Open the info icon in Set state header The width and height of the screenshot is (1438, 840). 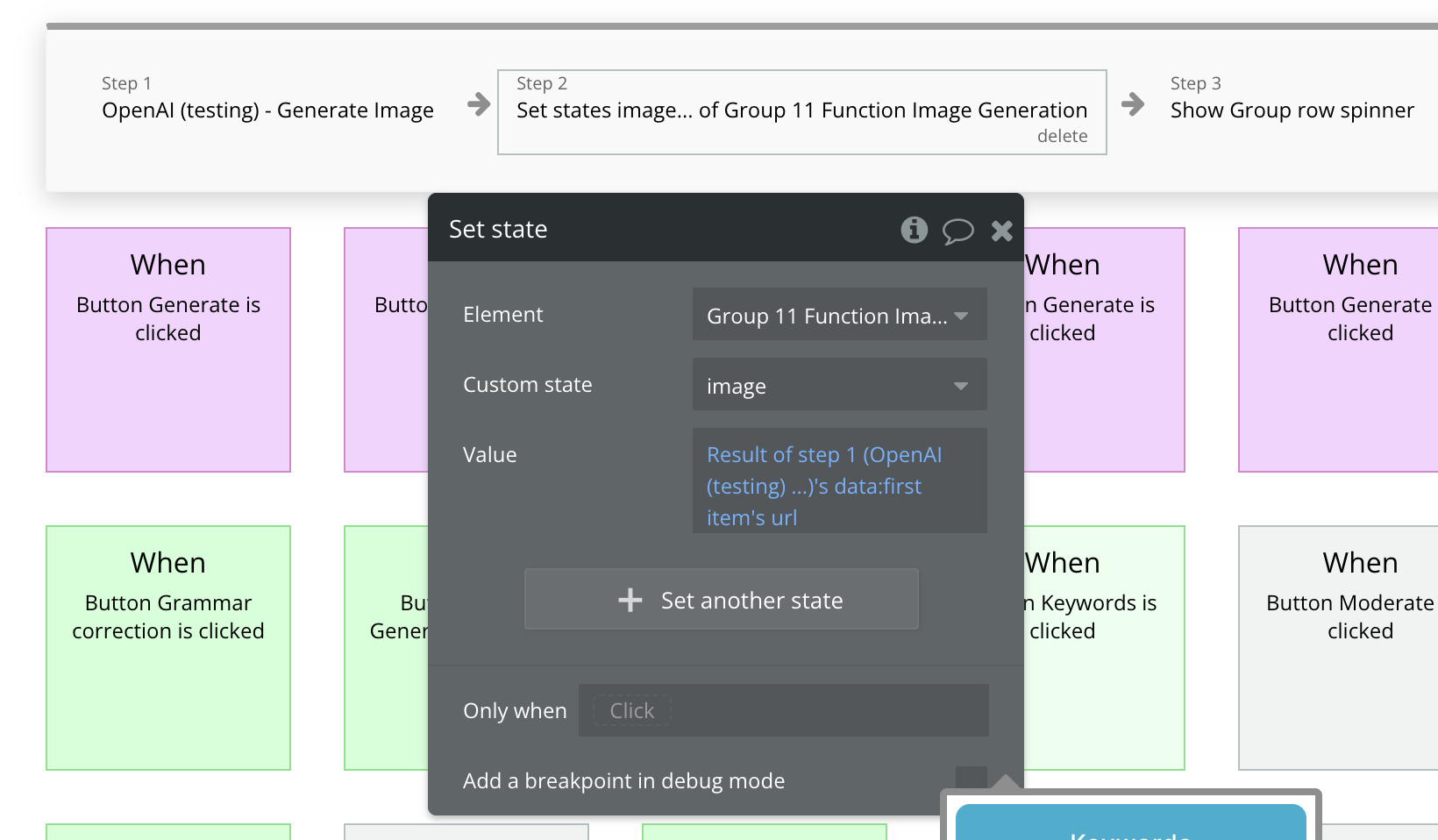coord(914,230)
